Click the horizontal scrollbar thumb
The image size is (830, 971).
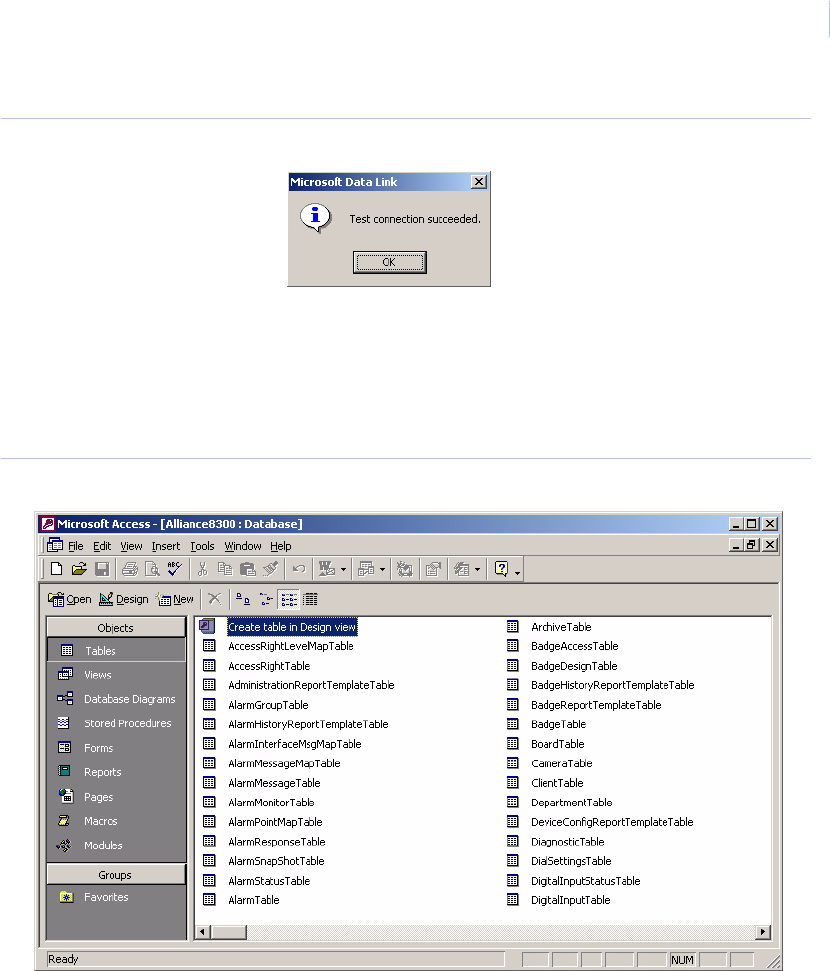click(229, 931)
